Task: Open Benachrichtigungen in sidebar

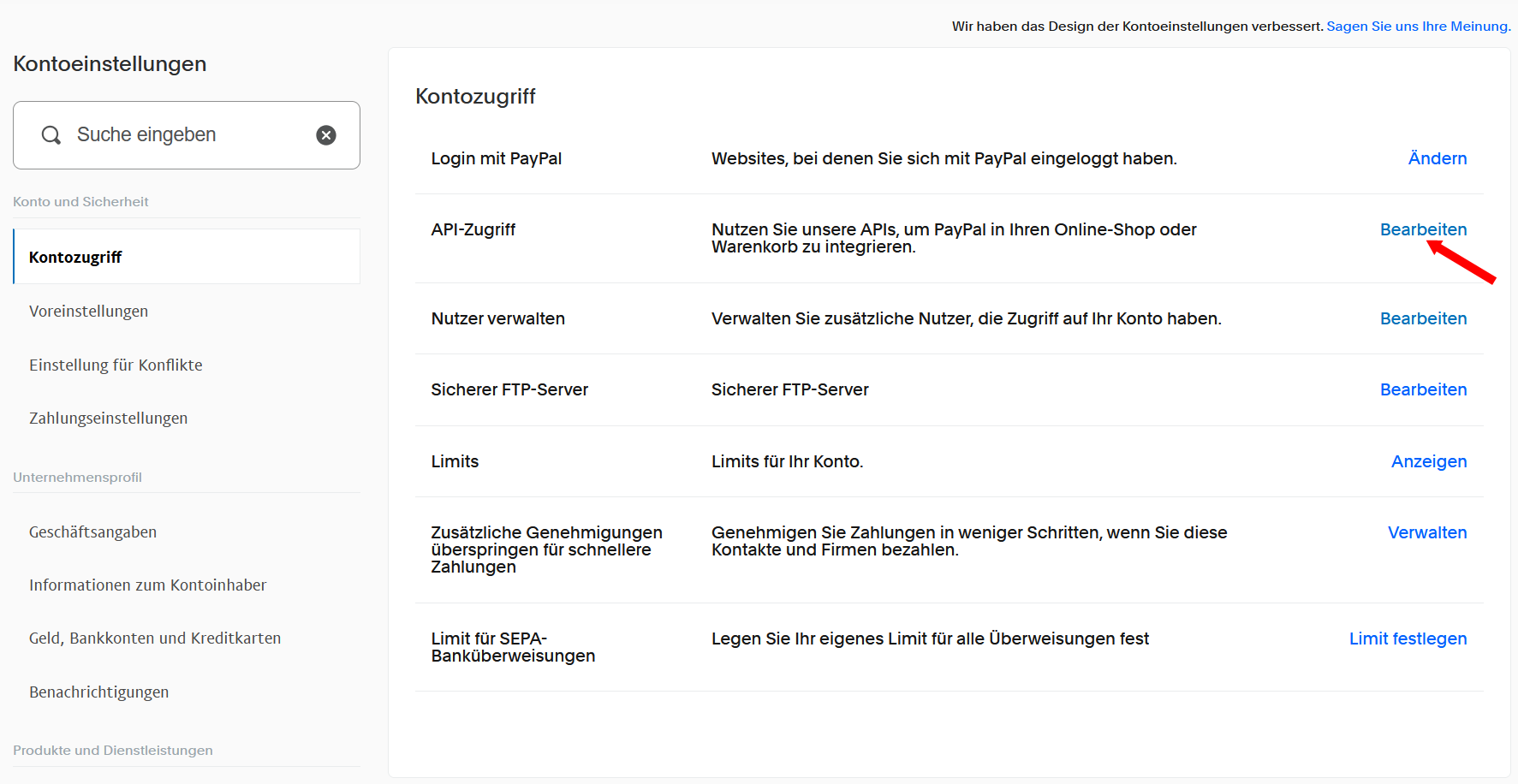Action: click(x=98, y=692)
